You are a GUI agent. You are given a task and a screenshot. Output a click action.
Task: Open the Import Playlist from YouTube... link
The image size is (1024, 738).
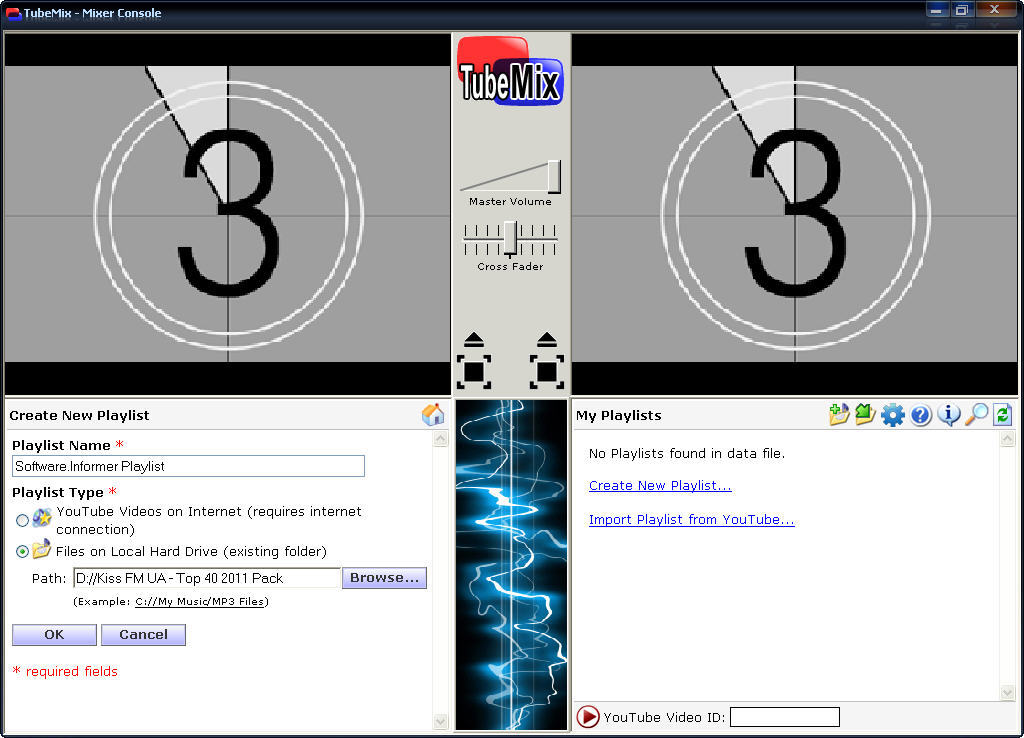coord(692,519)
